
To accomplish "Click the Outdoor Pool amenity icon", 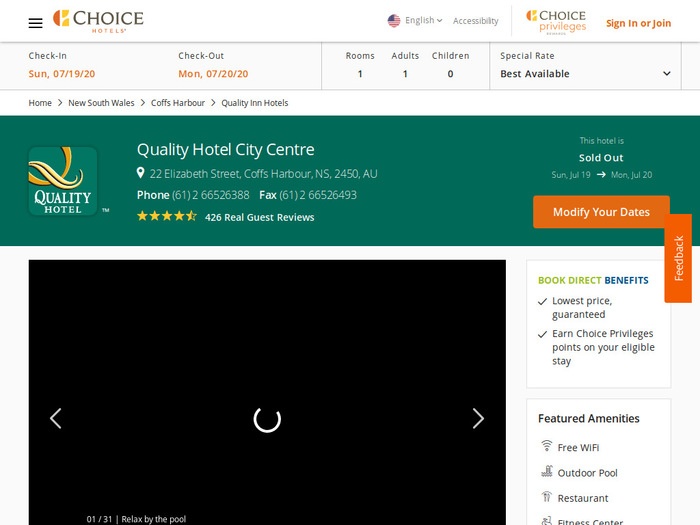I will (x=547, y=471).
